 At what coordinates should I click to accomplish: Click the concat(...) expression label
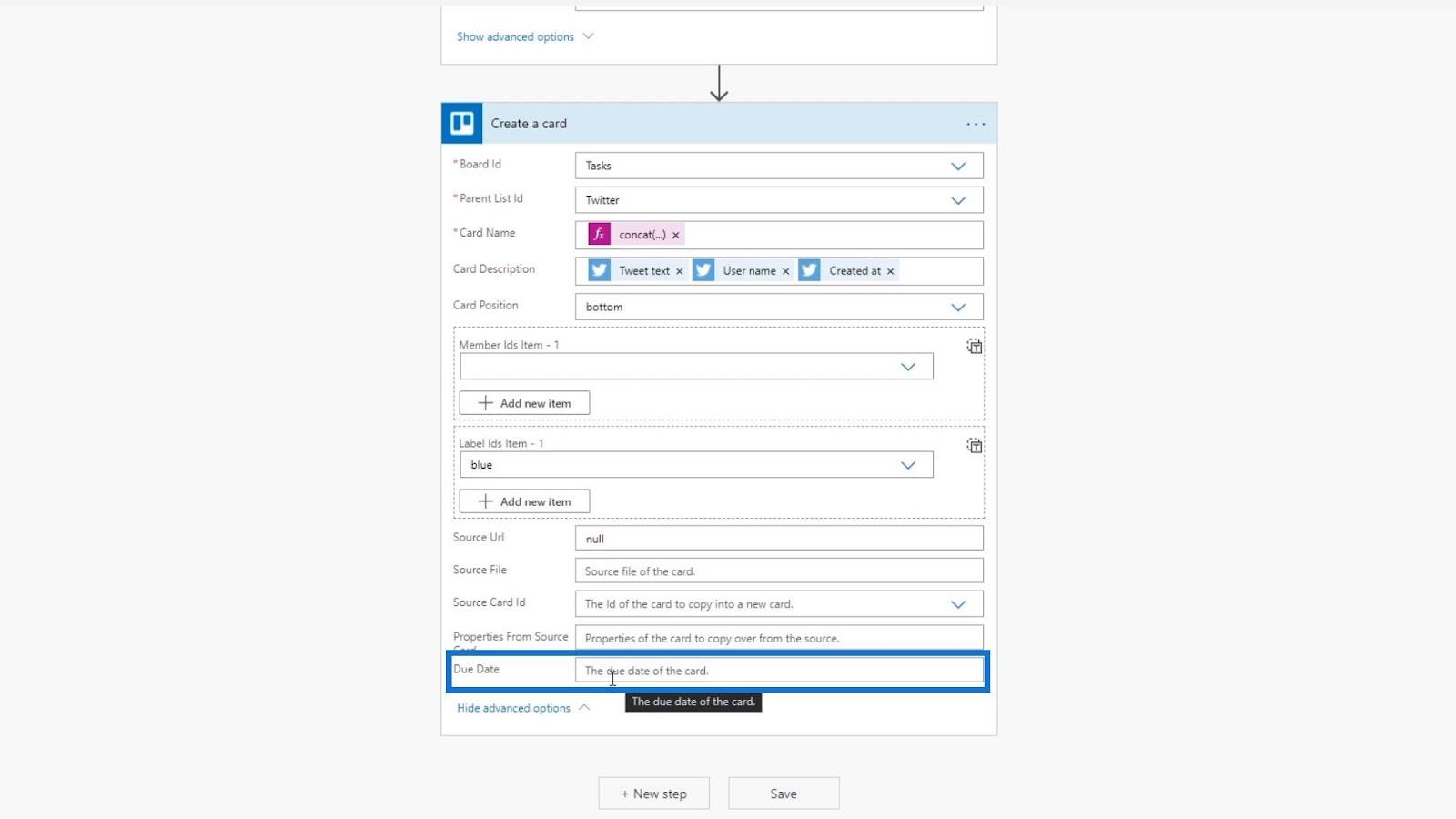click(x=642, y=235)
